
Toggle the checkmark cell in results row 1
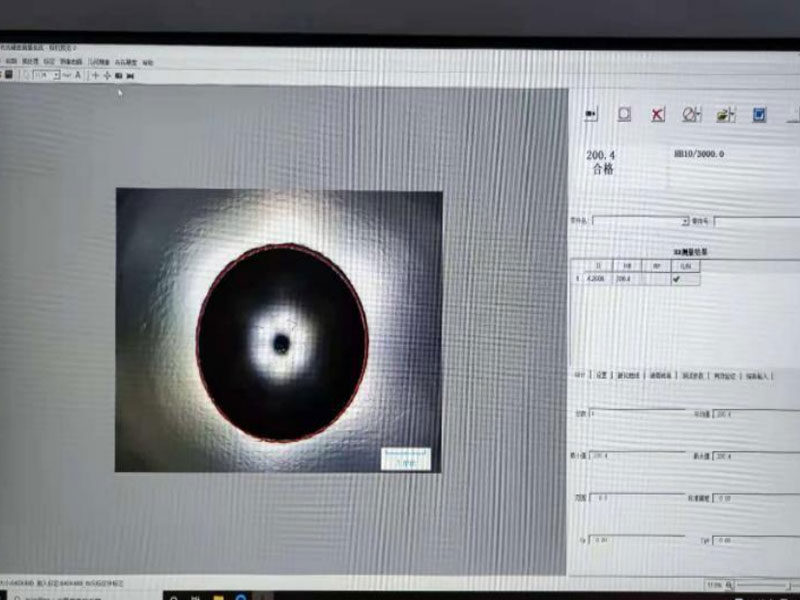coord(685,279)
